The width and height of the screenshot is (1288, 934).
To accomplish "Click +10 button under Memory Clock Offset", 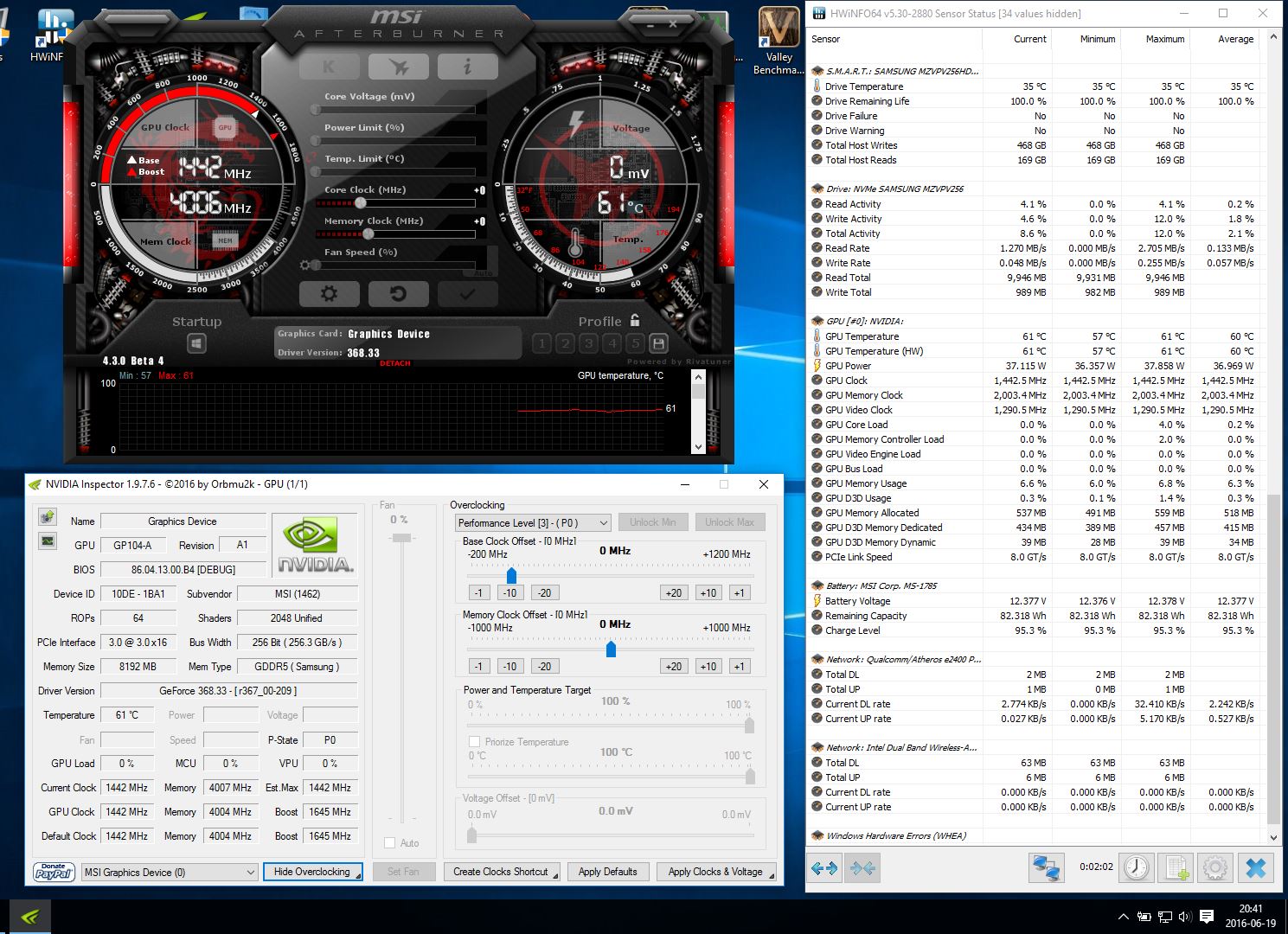I will click(708, 666).
